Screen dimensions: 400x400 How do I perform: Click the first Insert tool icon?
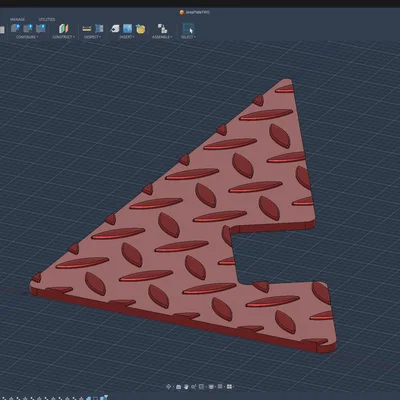[115, 29]
